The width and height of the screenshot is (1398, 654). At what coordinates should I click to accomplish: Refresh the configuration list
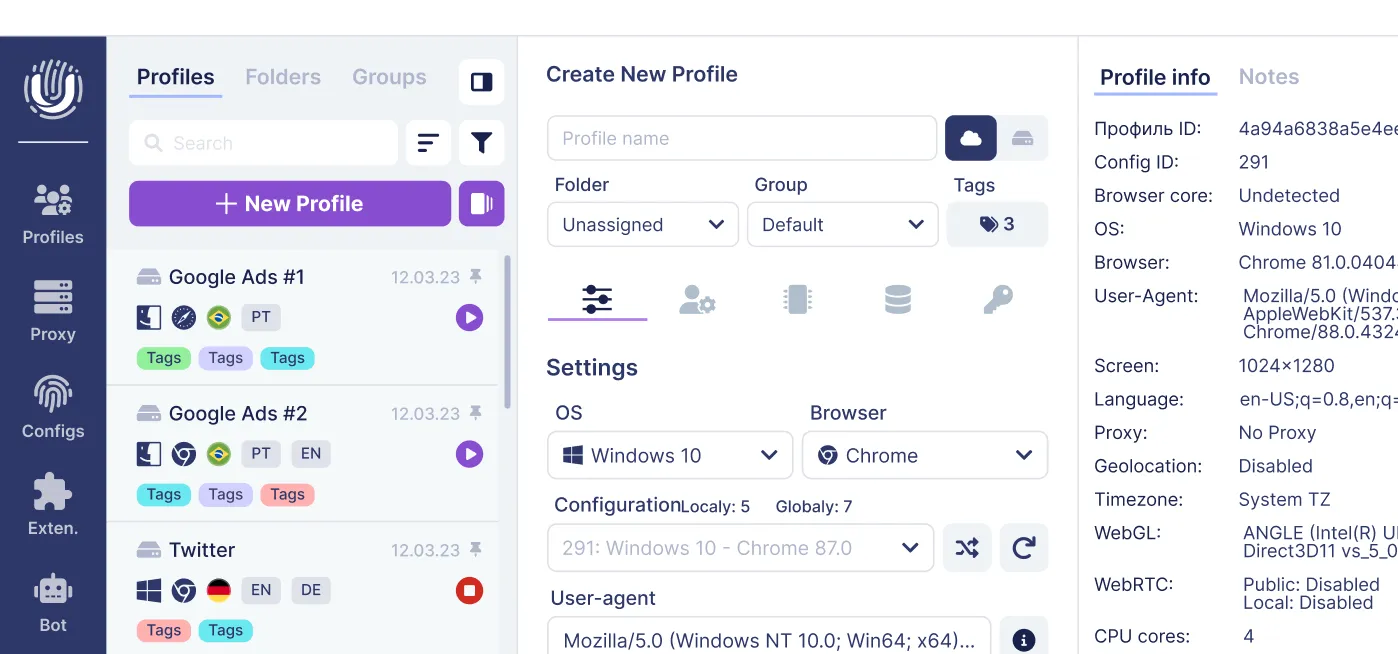[x=1023, y=548]
